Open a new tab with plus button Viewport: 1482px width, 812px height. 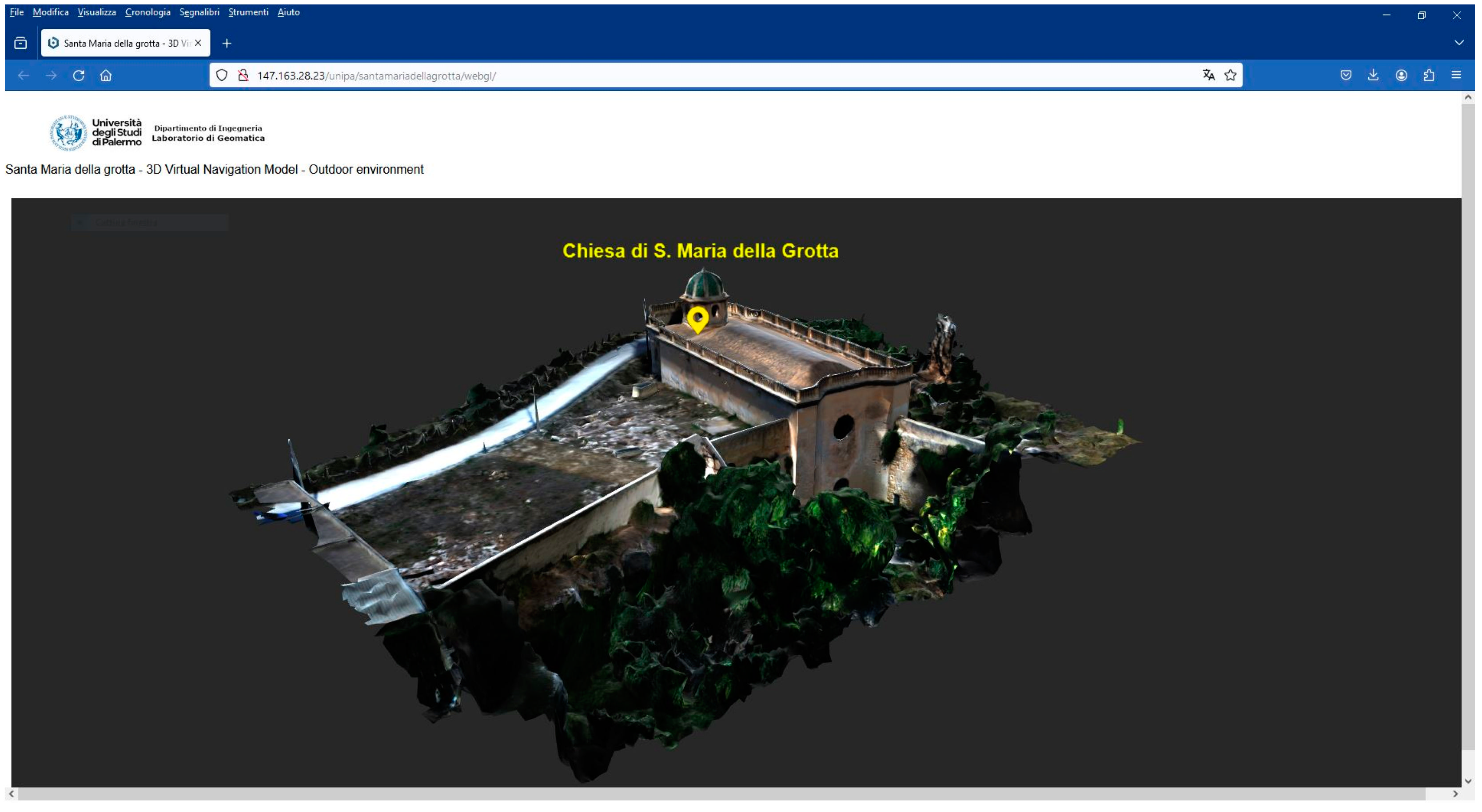pyautogui.click(x=227, y=43)
